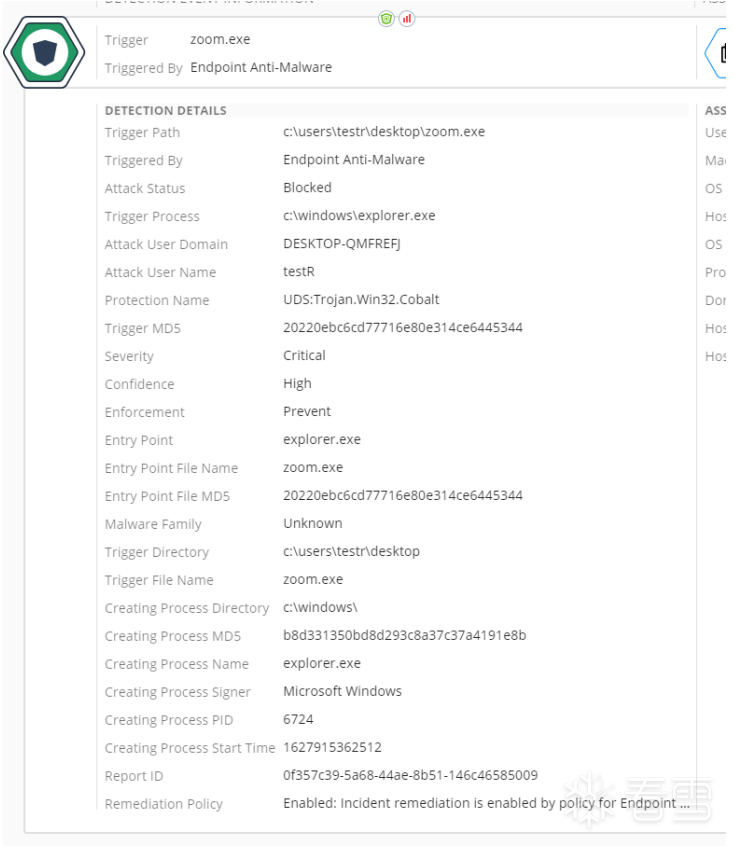Click the Creating Process MD5 value
The image size is (734, 852).
click(x=404, y=635)
